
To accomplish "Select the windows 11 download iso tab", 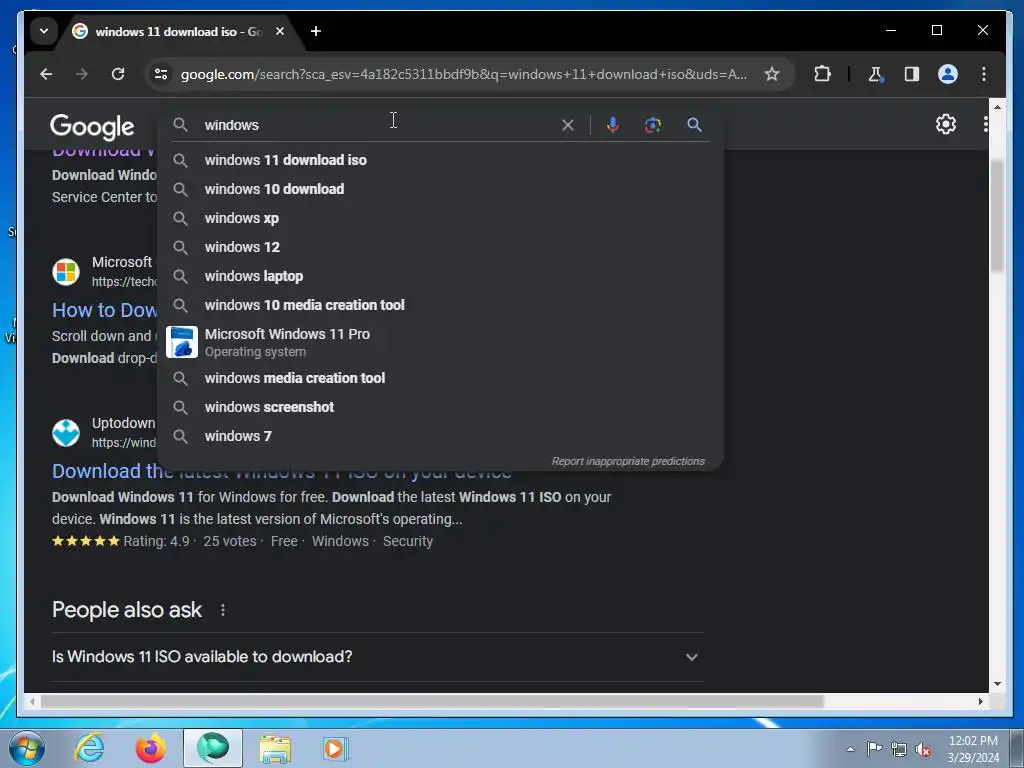I will 178,31.
